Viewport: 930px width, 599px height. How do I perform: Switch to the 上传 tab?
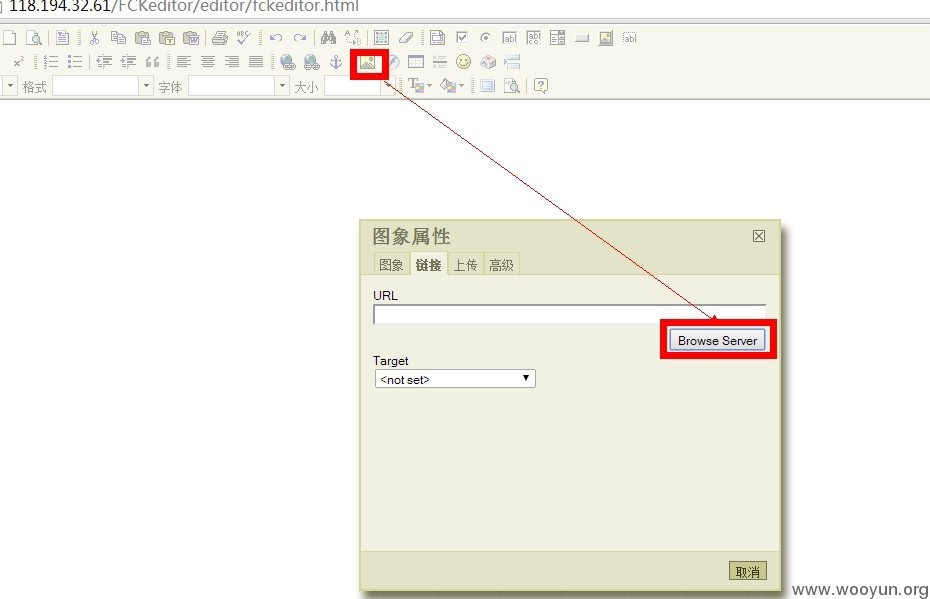465,265
